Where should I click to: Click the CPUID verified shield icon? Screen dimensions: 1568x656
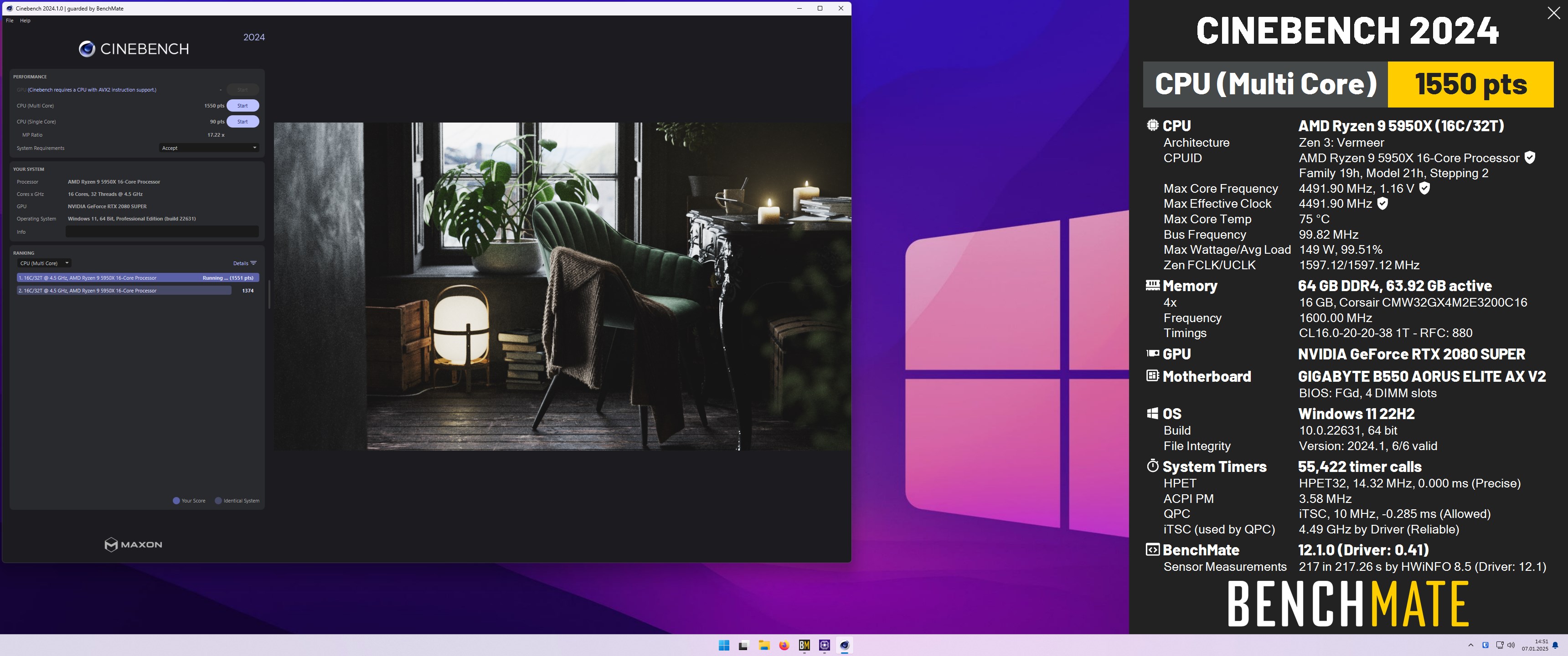coord(1530,158)
